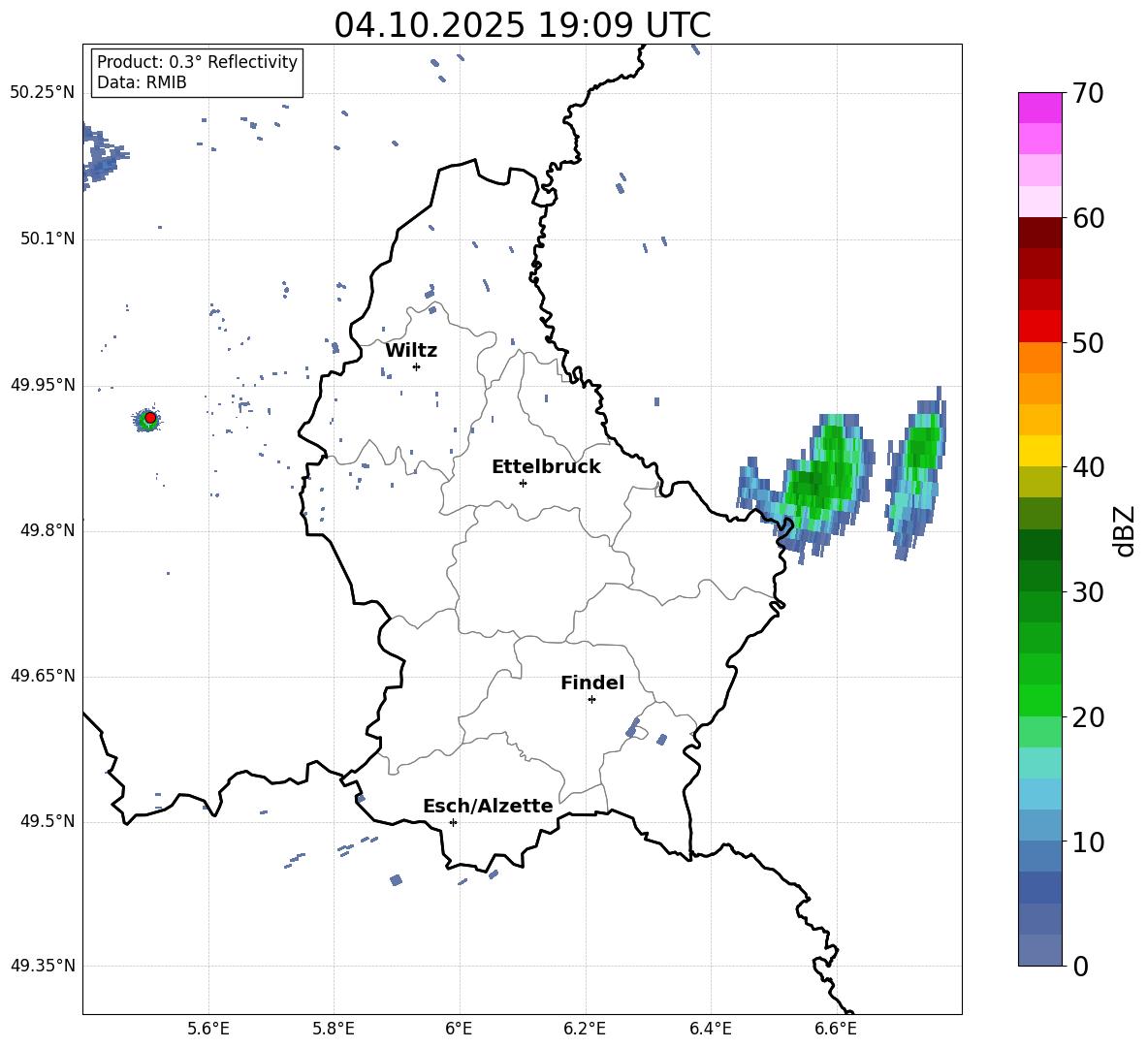Click the cross marker below Esch/Alzette
1148x1048 pixels.
coord(453,822)
